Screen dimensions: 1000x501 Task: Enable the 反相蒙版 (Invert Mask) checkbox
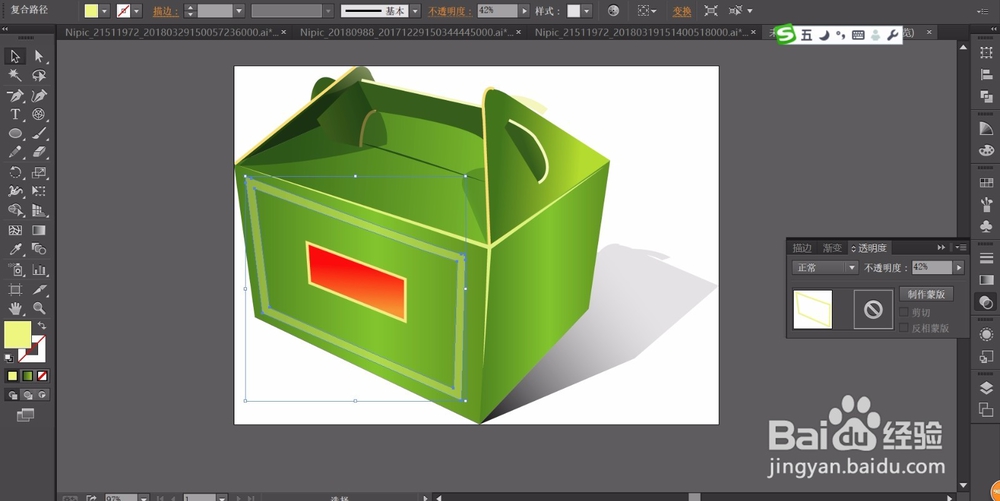coord(904,328)
